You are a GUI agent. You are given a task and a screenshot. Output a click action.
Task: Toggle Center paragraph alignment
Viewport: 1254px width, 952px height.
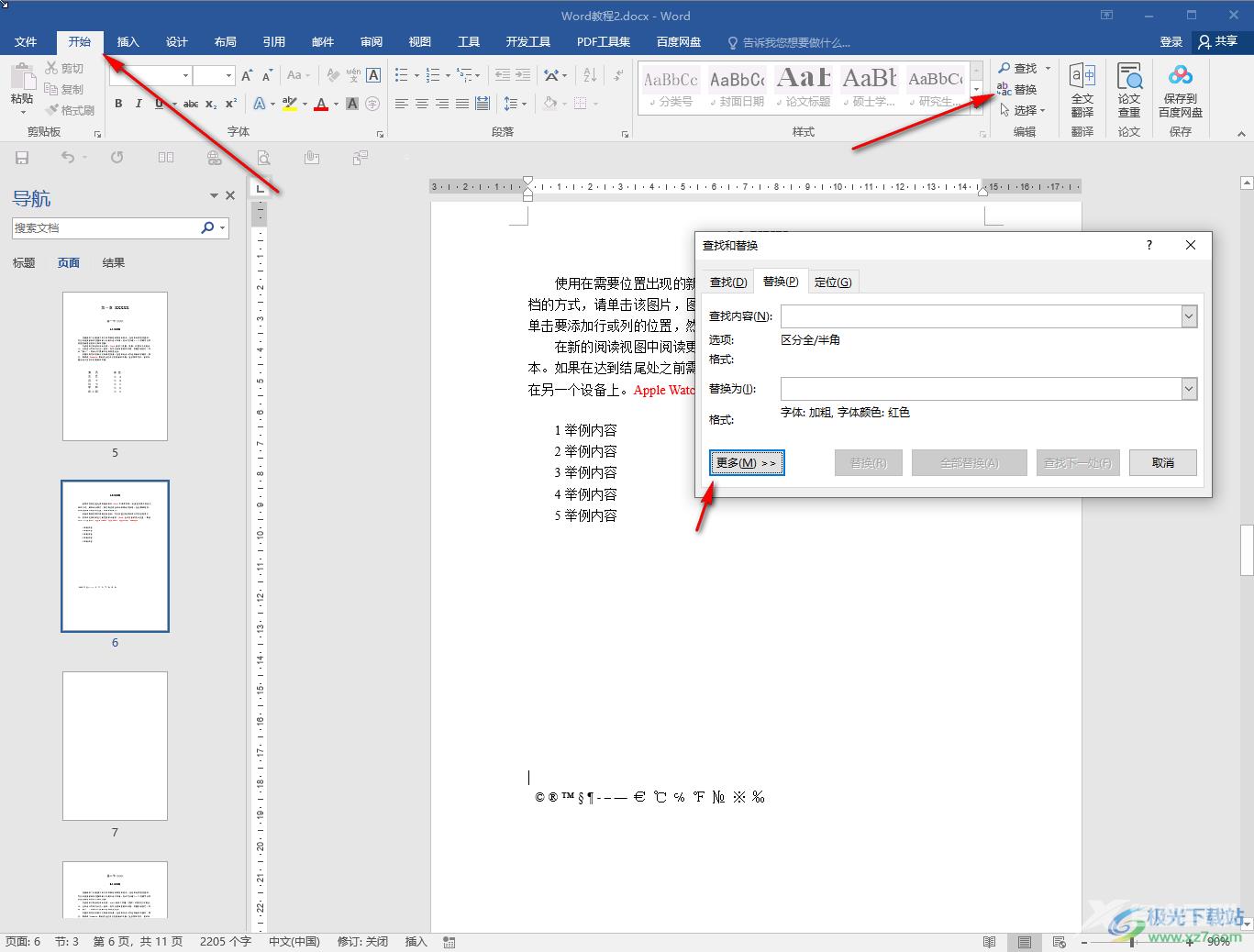coord(422,104)
